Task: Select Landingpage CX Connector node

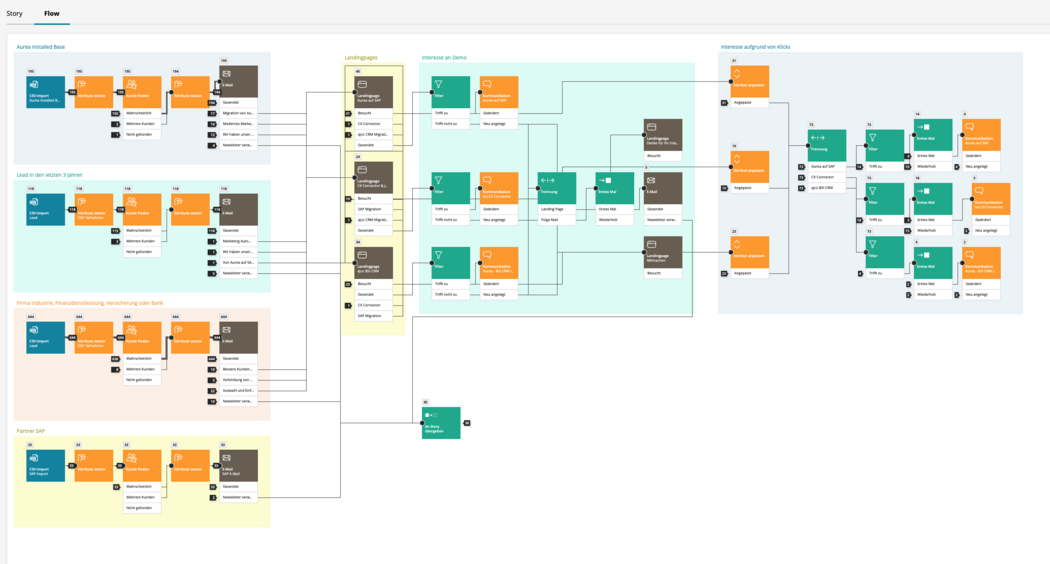Action: (x=374, y=178)
